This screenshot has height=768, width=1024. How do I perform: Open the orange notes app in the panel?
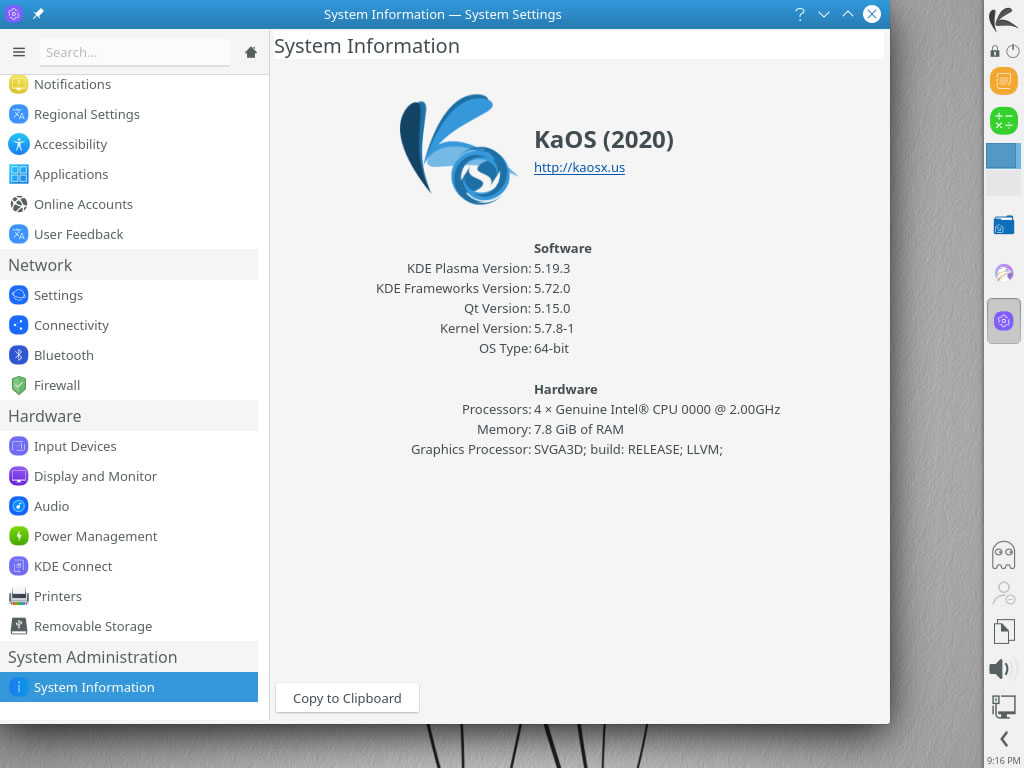pos(1004,82)
